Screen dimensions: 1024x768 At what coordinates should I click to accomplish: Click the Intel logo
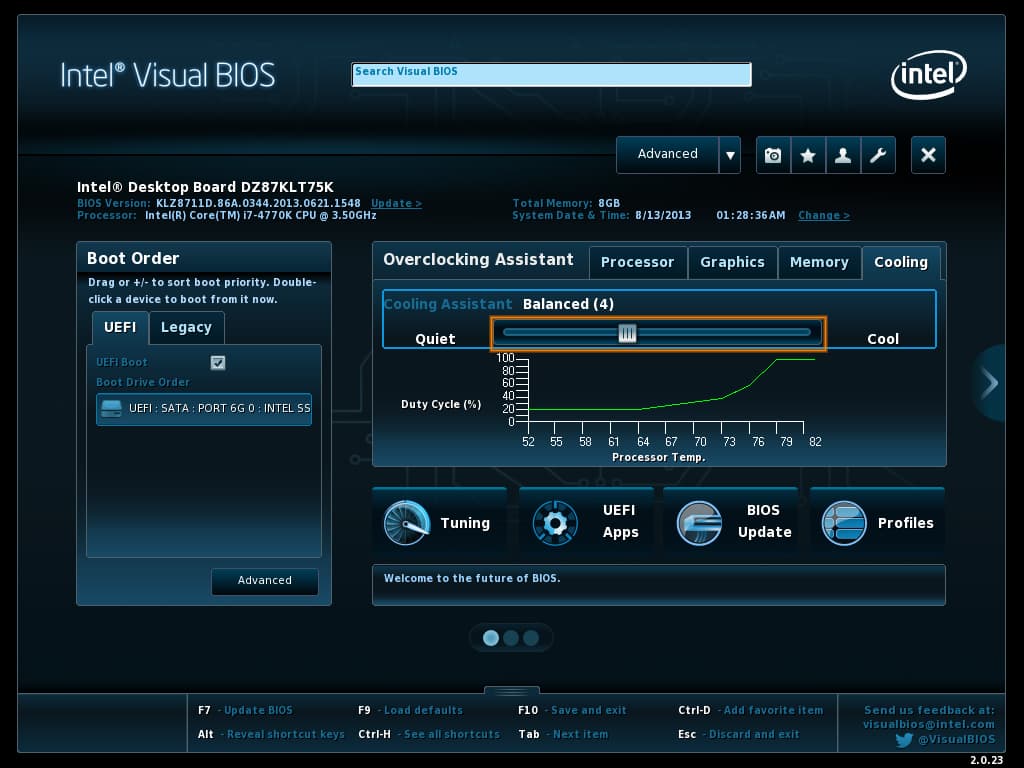pyautogui.click(x=928, y=74)
